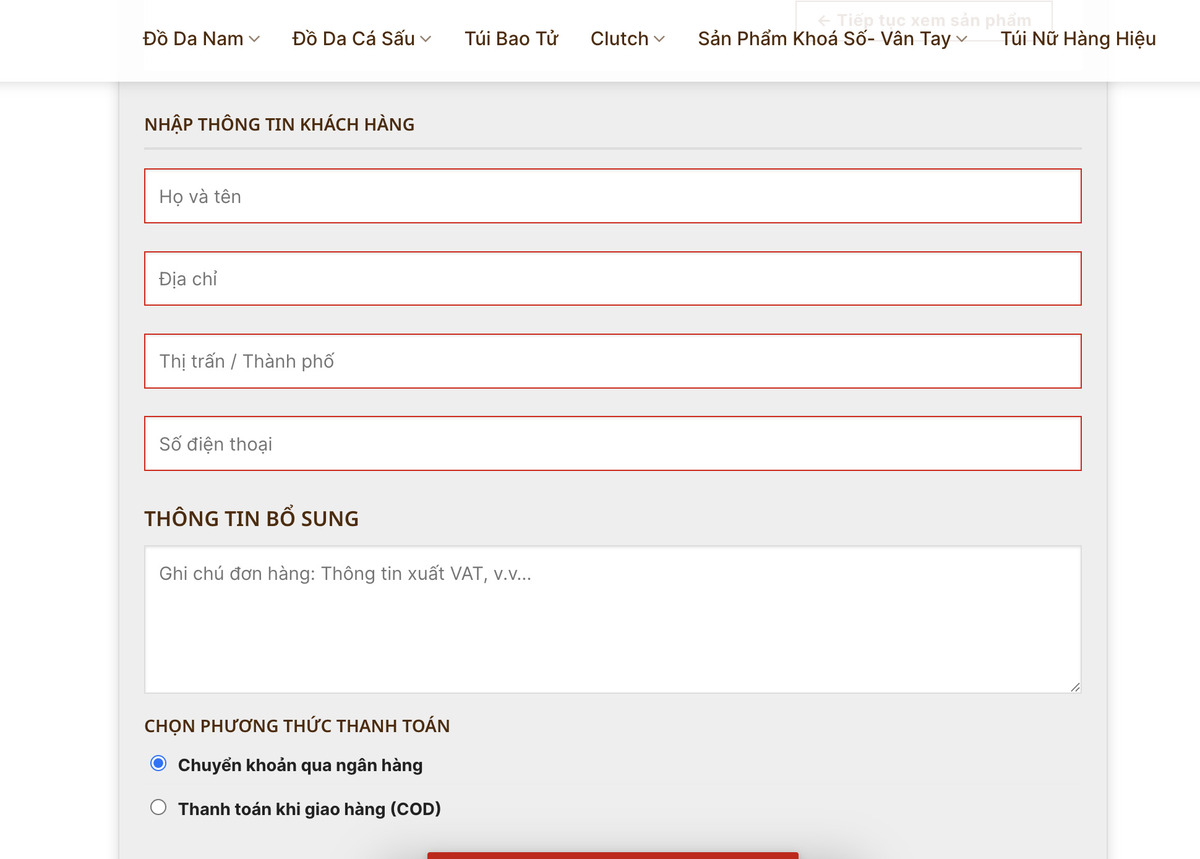The image size is (1200, 859).
Task: Open the chevron next to Clutch
Action: point(659,39)
